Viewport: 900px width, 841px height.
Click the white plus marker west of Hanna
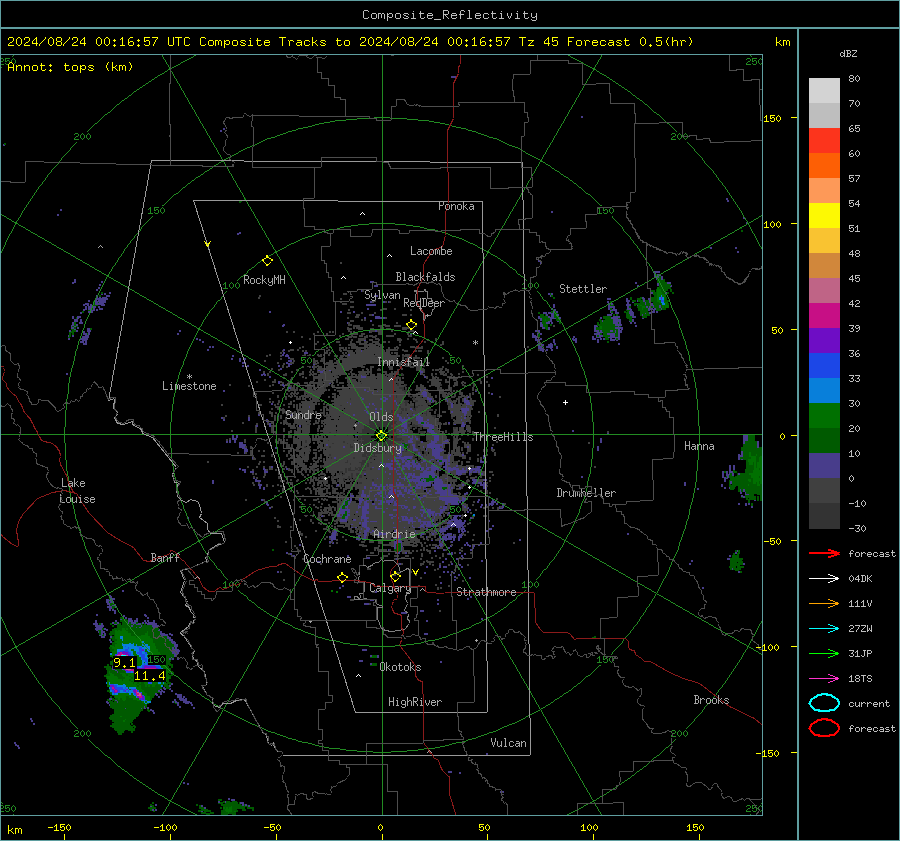[x=565, y=402]
